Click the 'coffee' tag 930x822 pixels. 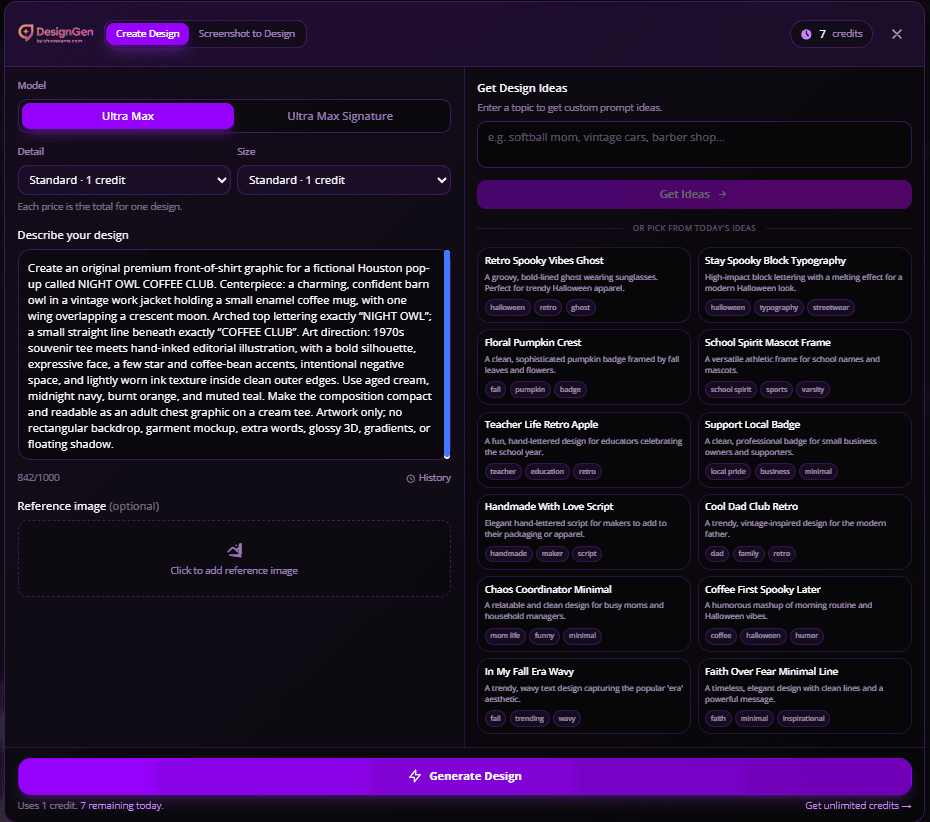point(721,636)
